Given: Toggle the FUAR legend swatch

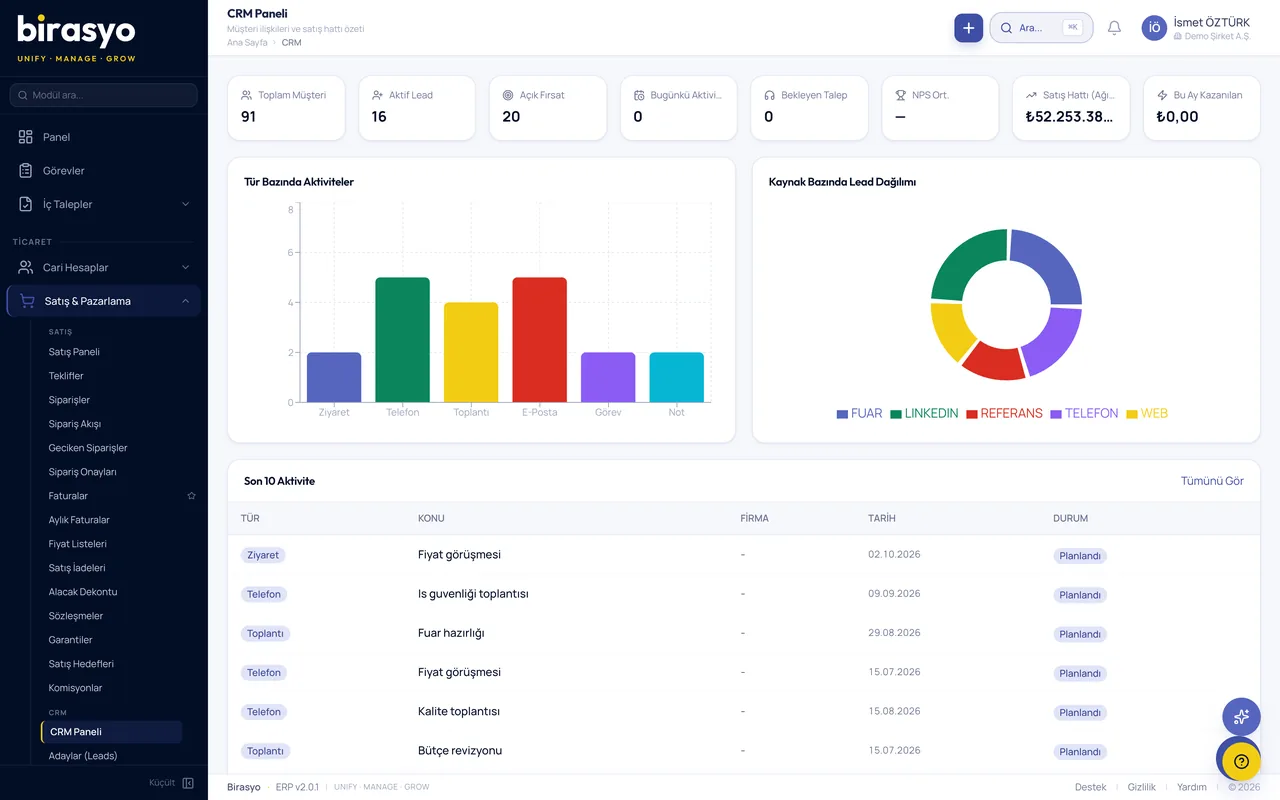Looking at the screenshot, I should (x=842, y=414).
